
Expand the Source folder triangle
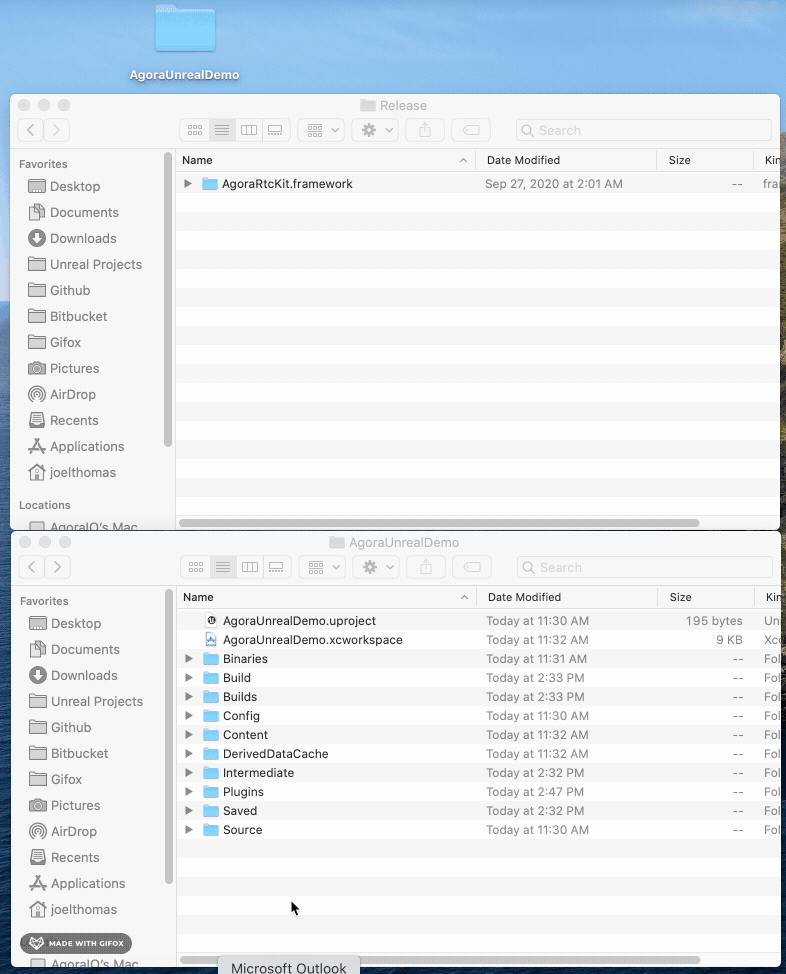pos(189,829)
